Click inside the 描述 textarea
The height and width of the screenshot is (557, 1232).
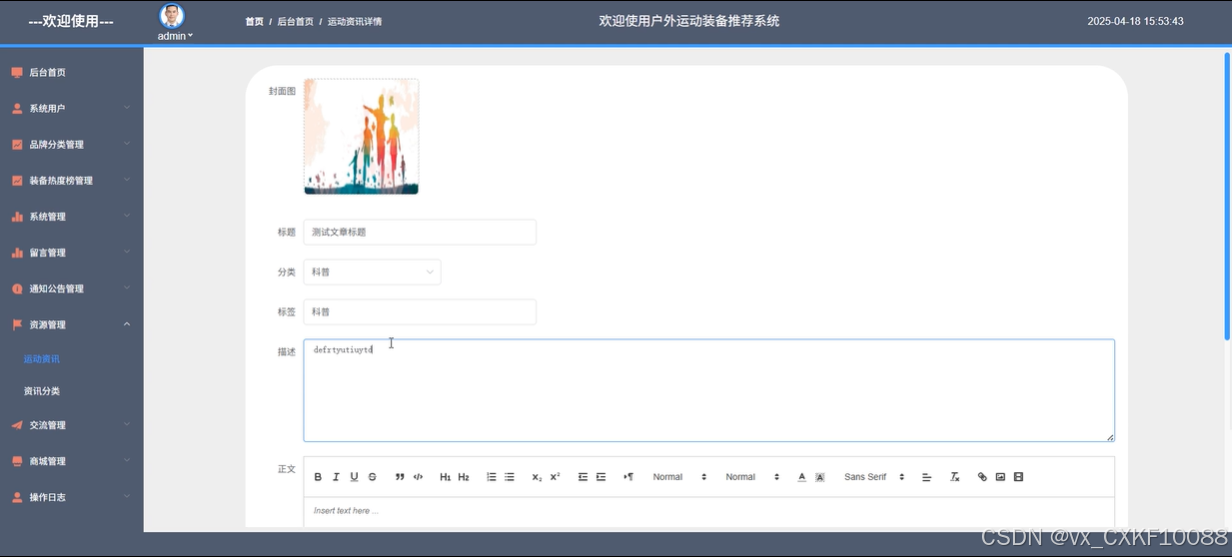coord(709,390)
